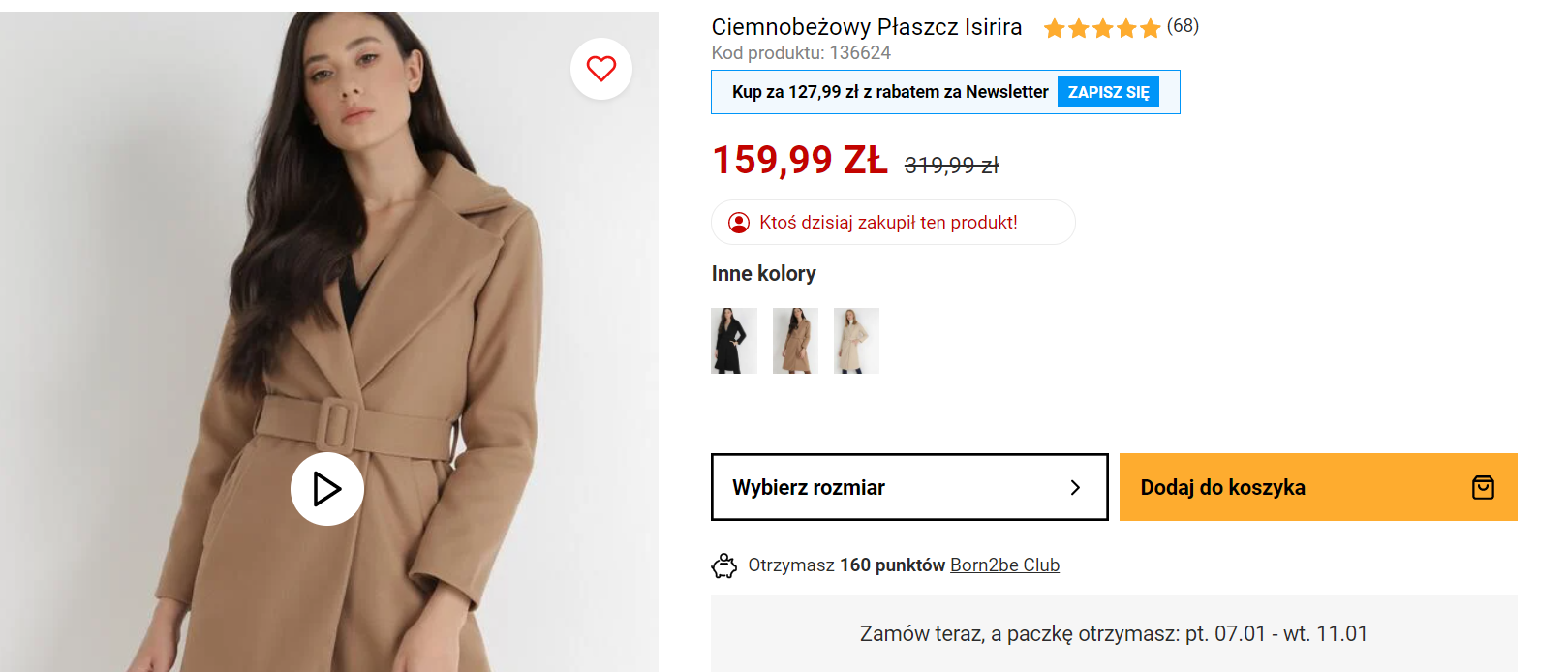Click the Ciemnobeżowy Płaszcz Isirira product title
The image size is (1568, 672).
867,27
